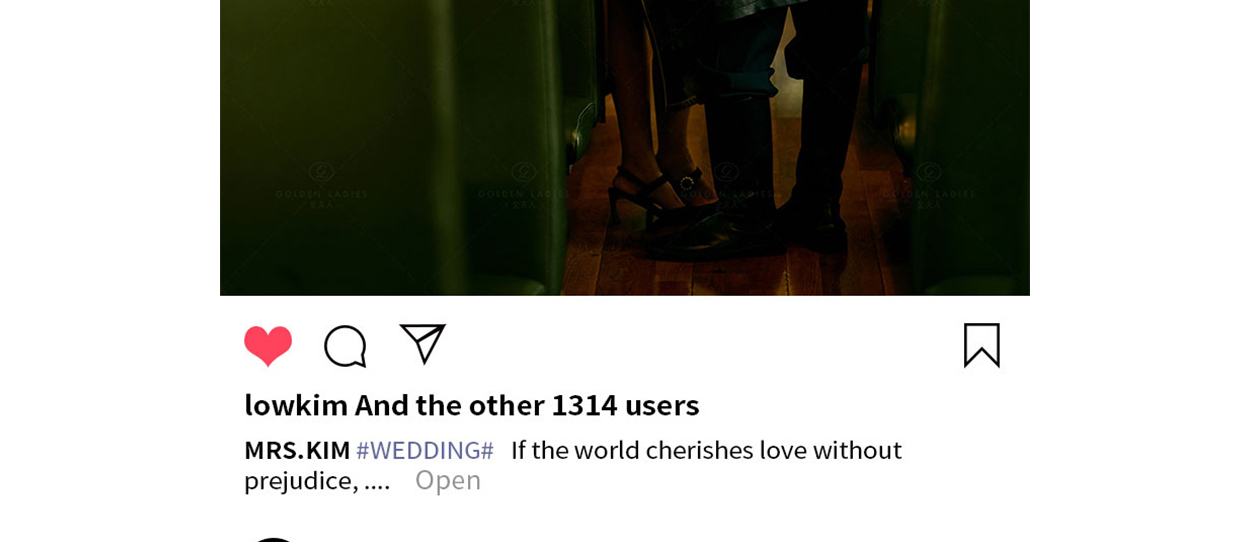Click the truncation ellipsis after "prejudice,"
The image size is (1250, 542).
[x=377, y=482]
